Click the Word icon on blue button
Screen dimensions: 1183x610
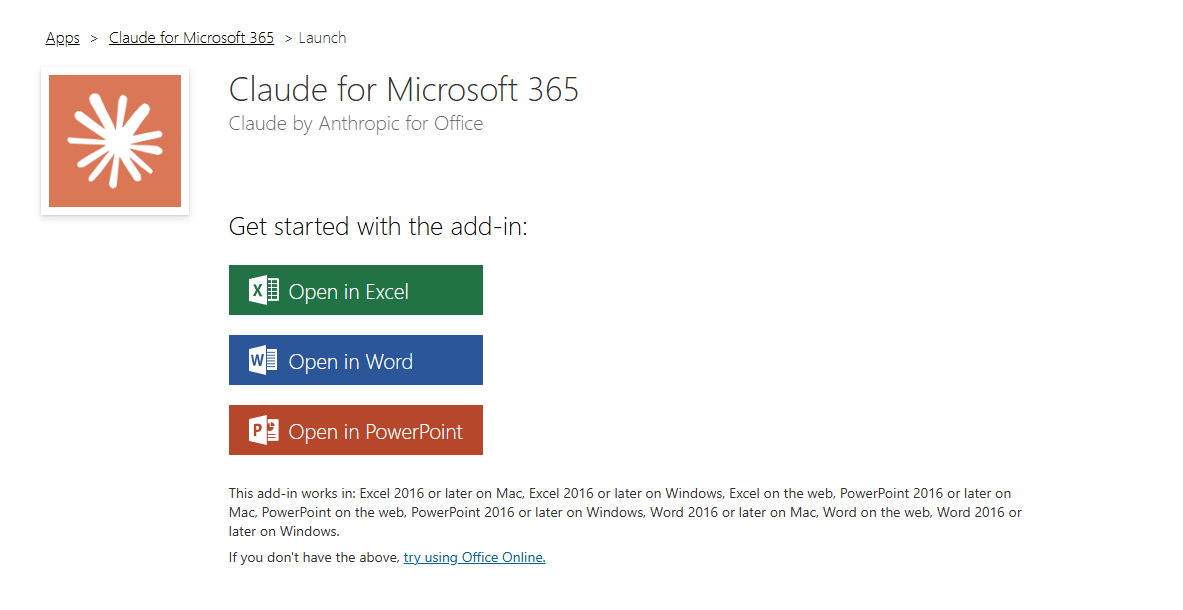point(263,360)
